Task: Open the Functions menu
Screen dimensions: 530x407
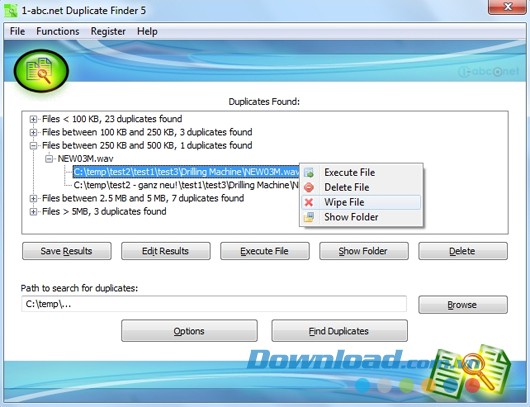Action: click(x=58, y=31)
